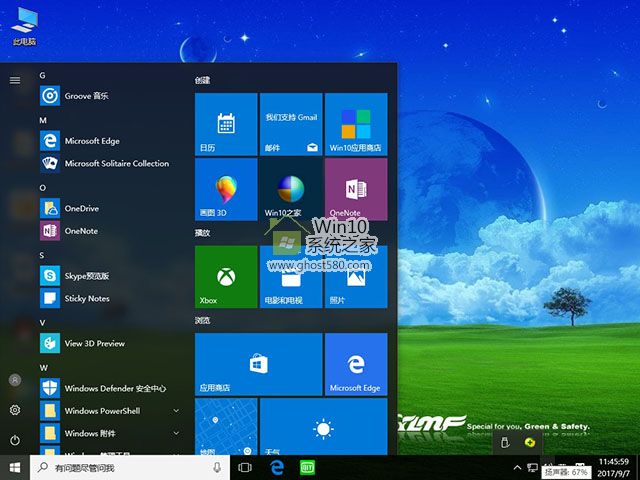Open the green iQIYI taskbar app
The width and height of the screenshot is (640, 480).
(x=307, y=468)
